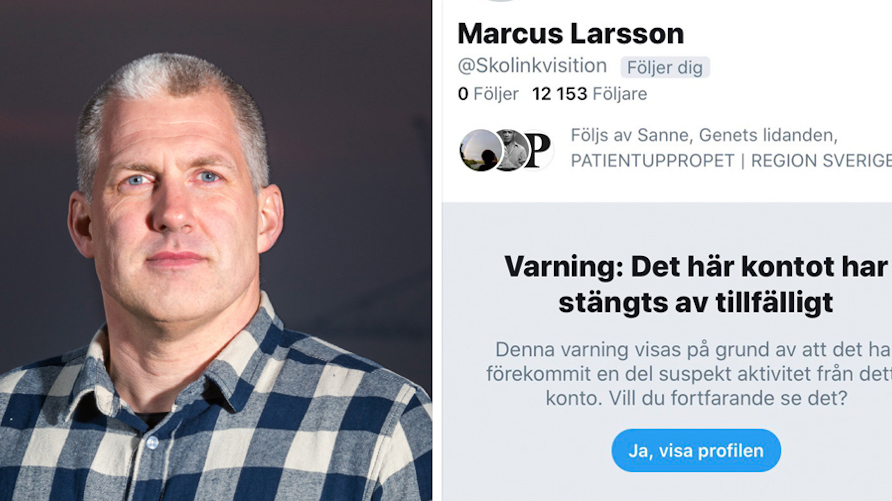
Task: Click the "stängts av tillfälligt" heading line
Action: tap(696, 302)
